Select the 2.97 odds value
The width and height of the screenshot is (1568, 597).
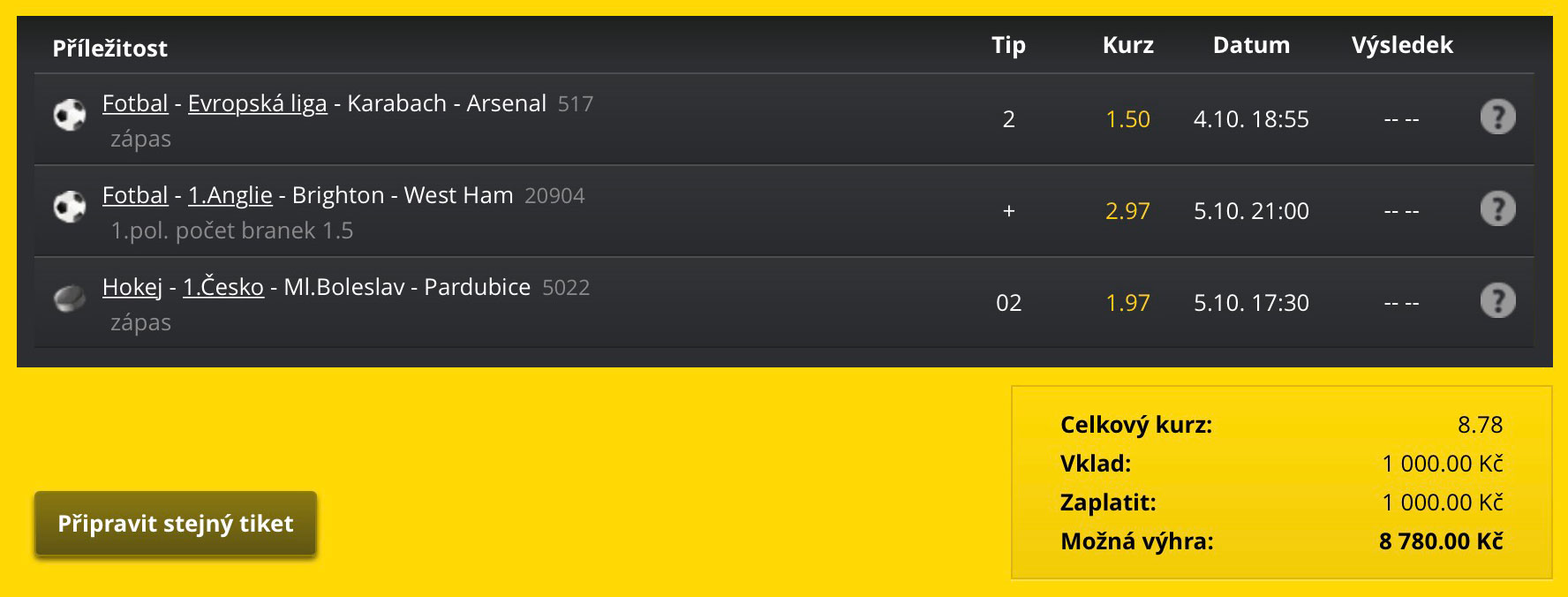pos(1127,211)
